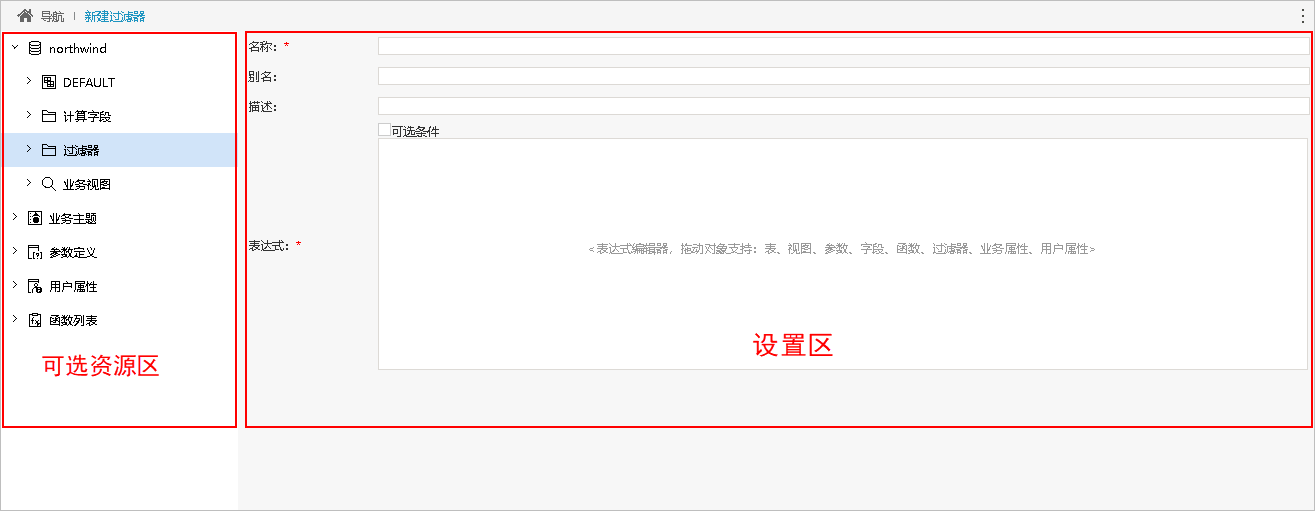Viewport: 1315px width, 511px height.
Task: Click the 别名: field label
Action: coord(263,76)
